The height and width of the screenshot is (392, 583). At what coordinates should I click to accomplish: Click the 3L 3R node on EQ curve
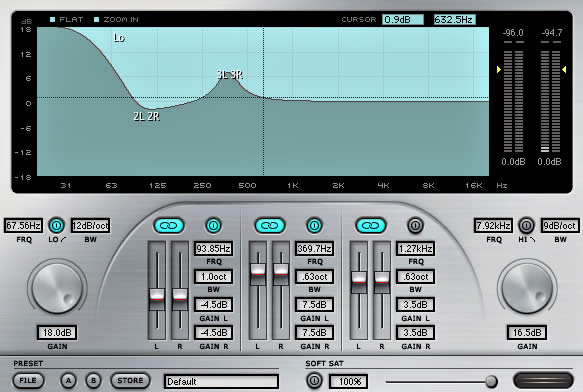tap(230, 75)
